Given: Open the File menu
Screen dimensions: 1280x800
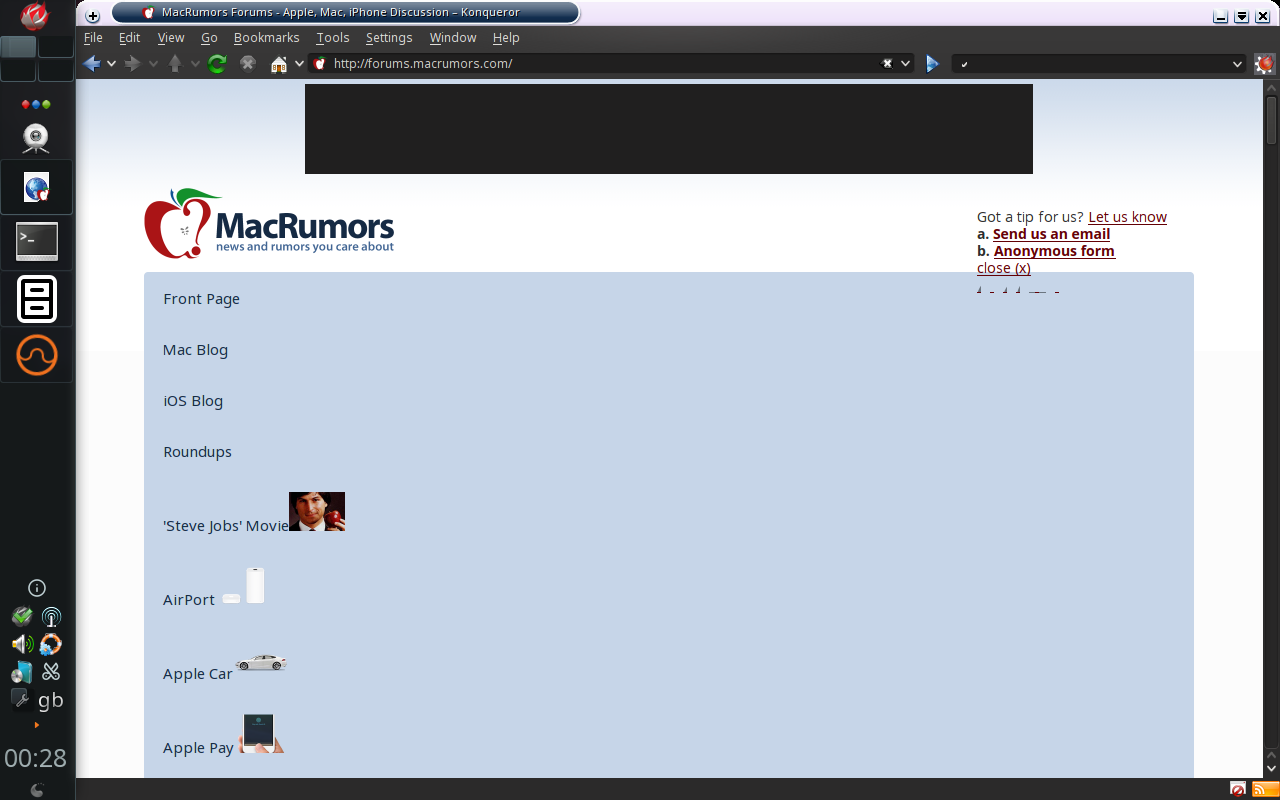Looking at the screenshot, I should [93, 38].
